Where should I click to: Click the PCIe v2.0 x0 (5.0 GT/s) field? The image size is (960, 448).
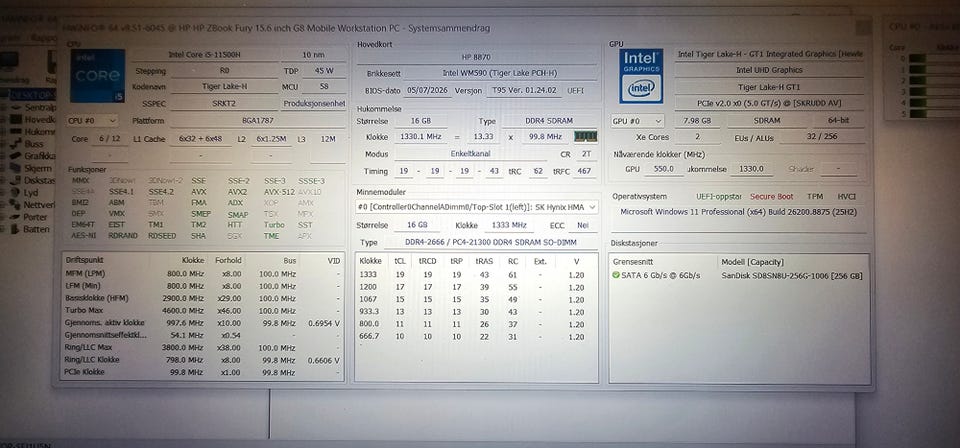coord(769,103)
